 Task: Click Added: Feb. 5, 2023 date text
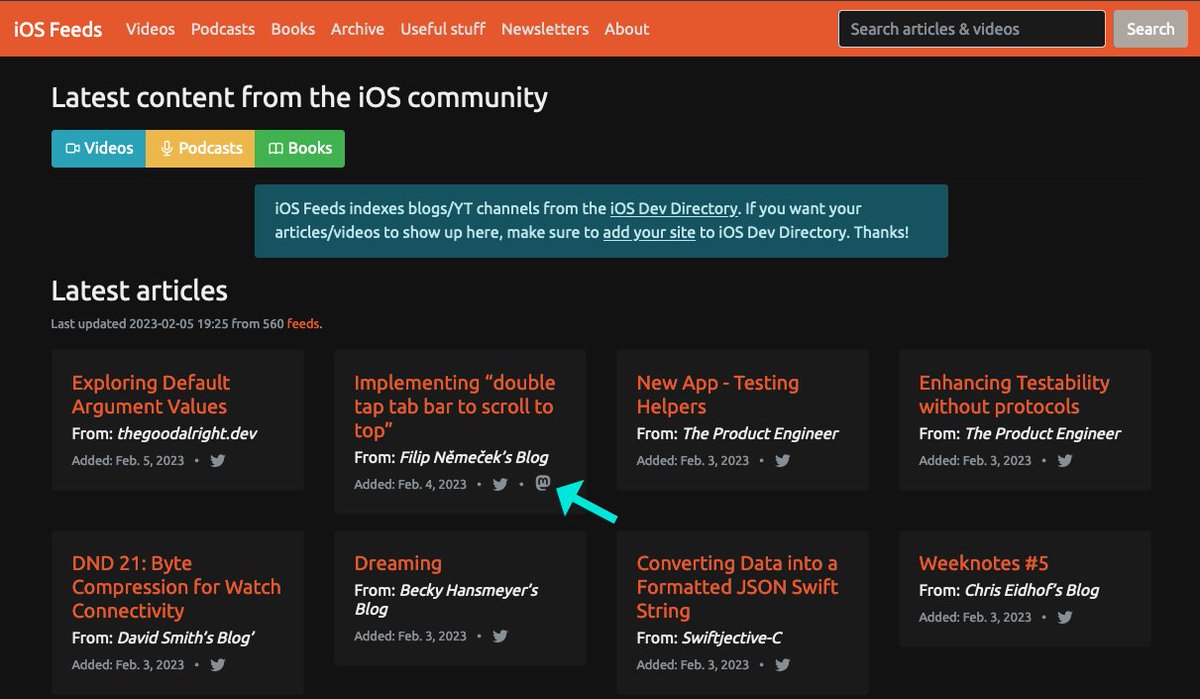point(128,461)
